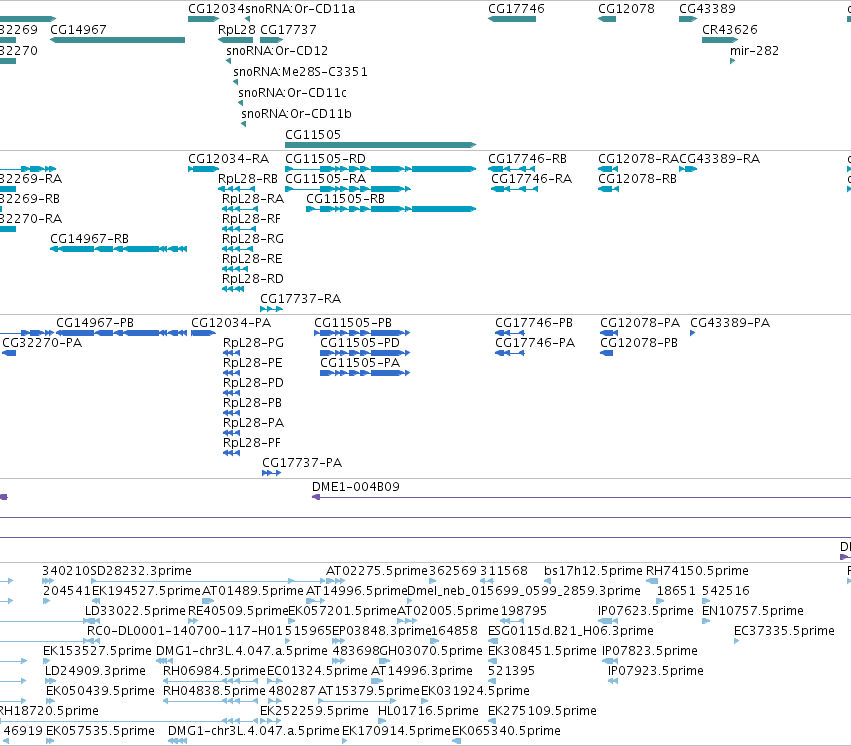
Task: Select transcript CG11505-RD
Action: pyautogui.click(x=326, y=159)
